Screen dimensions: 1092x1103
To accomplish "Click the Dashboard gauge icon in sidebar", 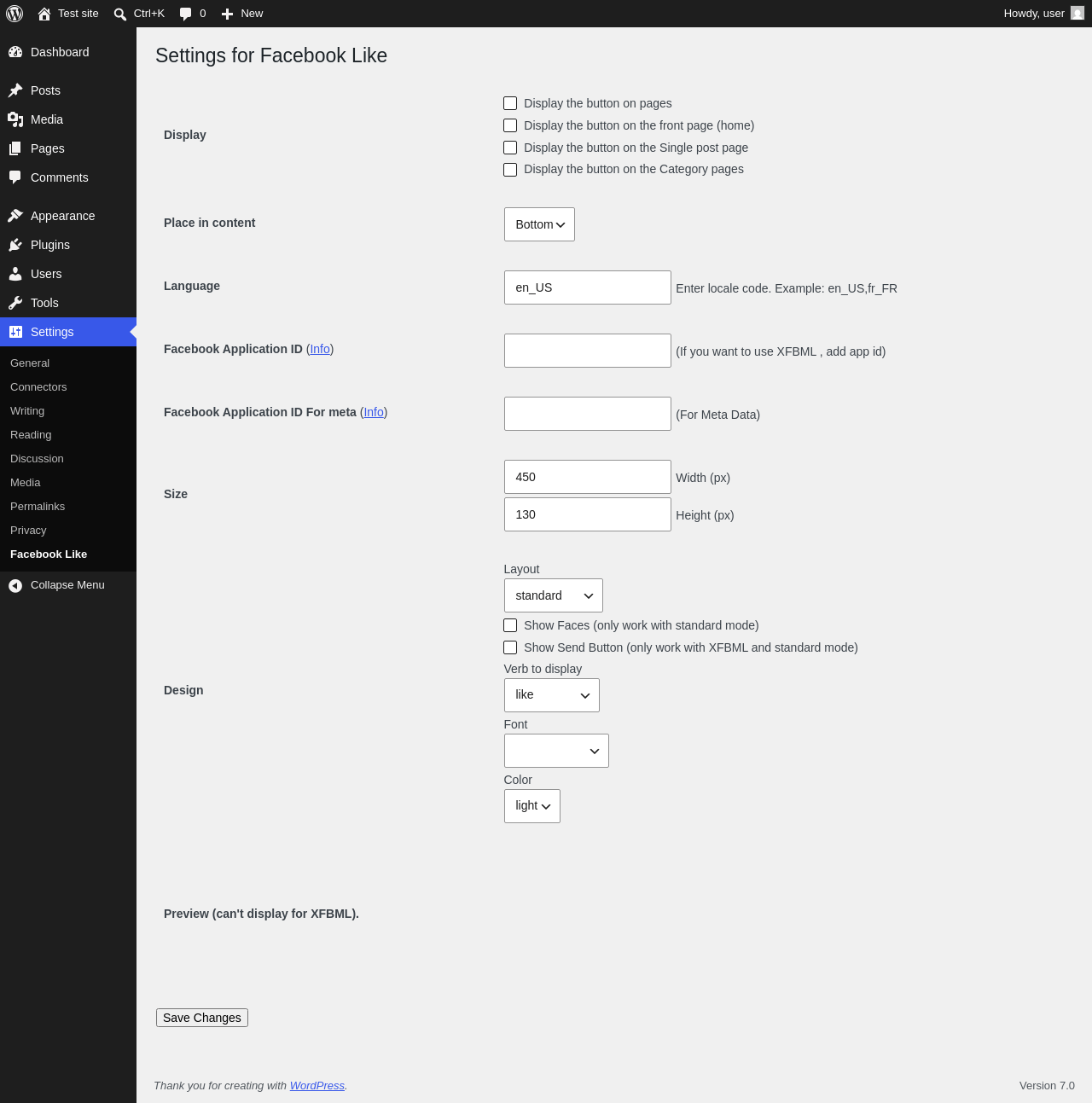I will pos(15,52).
